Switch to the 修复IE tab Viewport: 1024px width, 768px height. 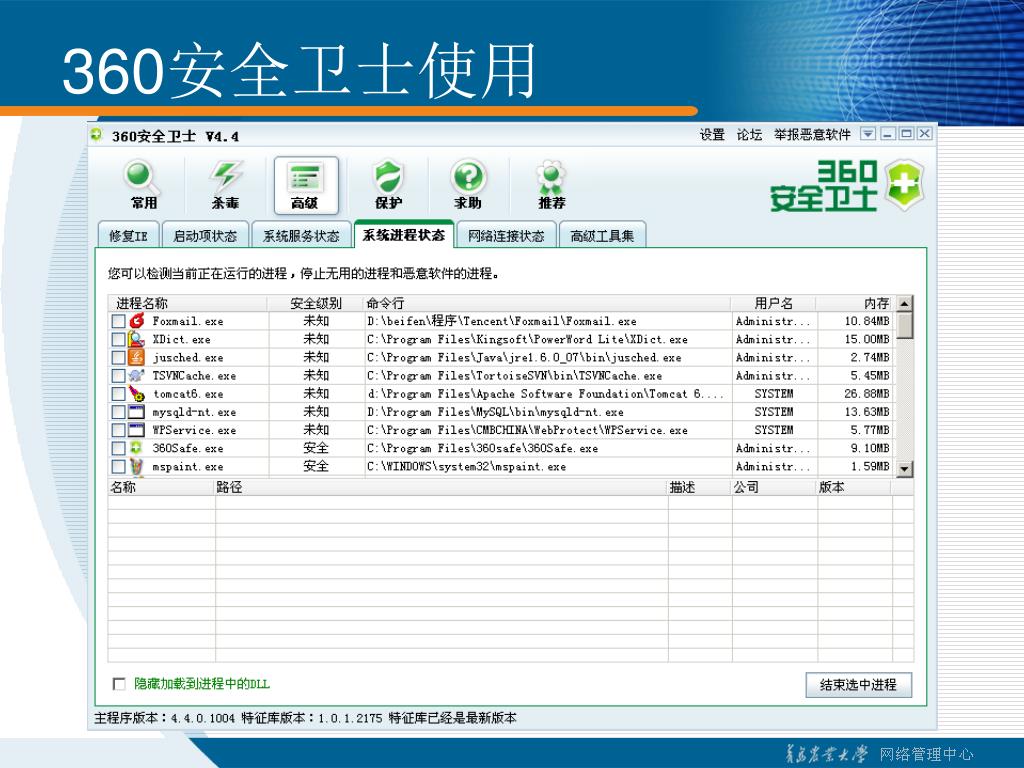tap(128, 236)
